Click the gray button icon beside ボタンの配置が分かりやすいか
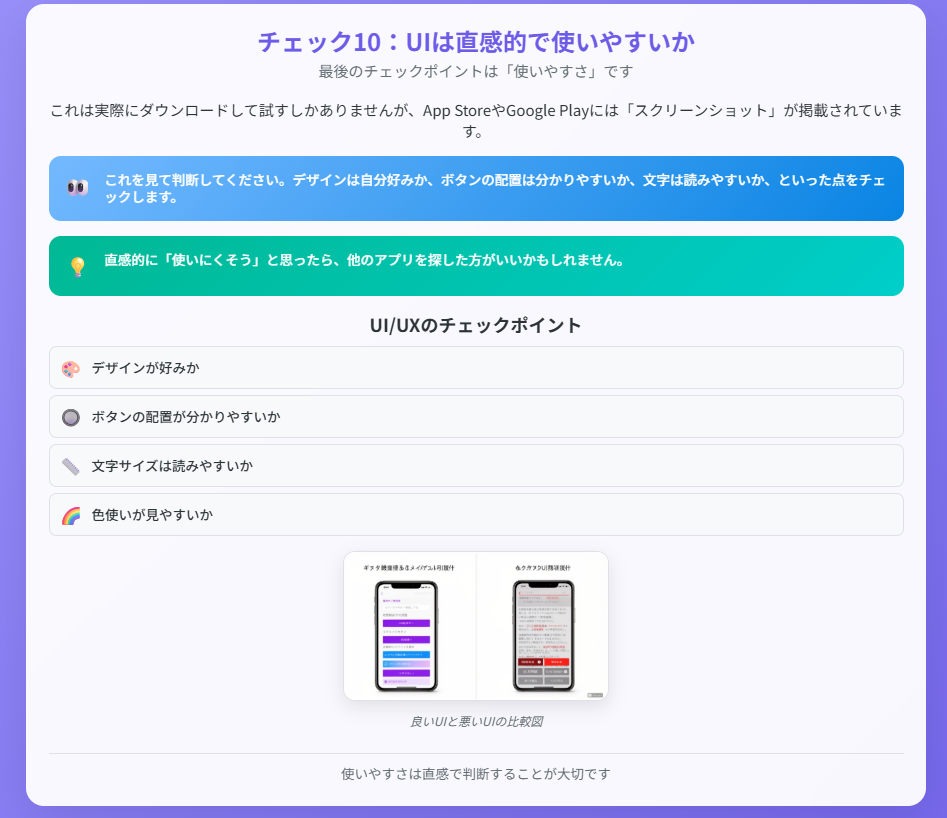947x818 pixels. 70,417
